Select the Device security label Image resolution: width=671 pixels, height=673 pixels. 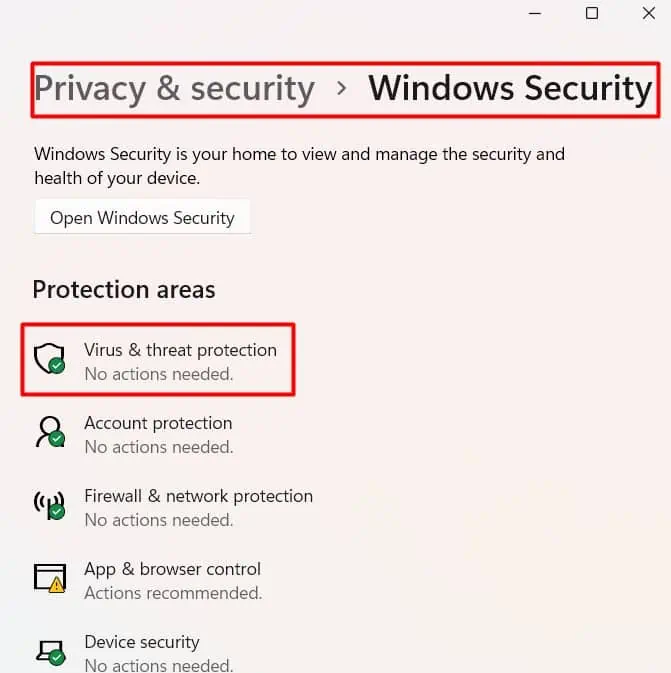(x=142, y=642)
